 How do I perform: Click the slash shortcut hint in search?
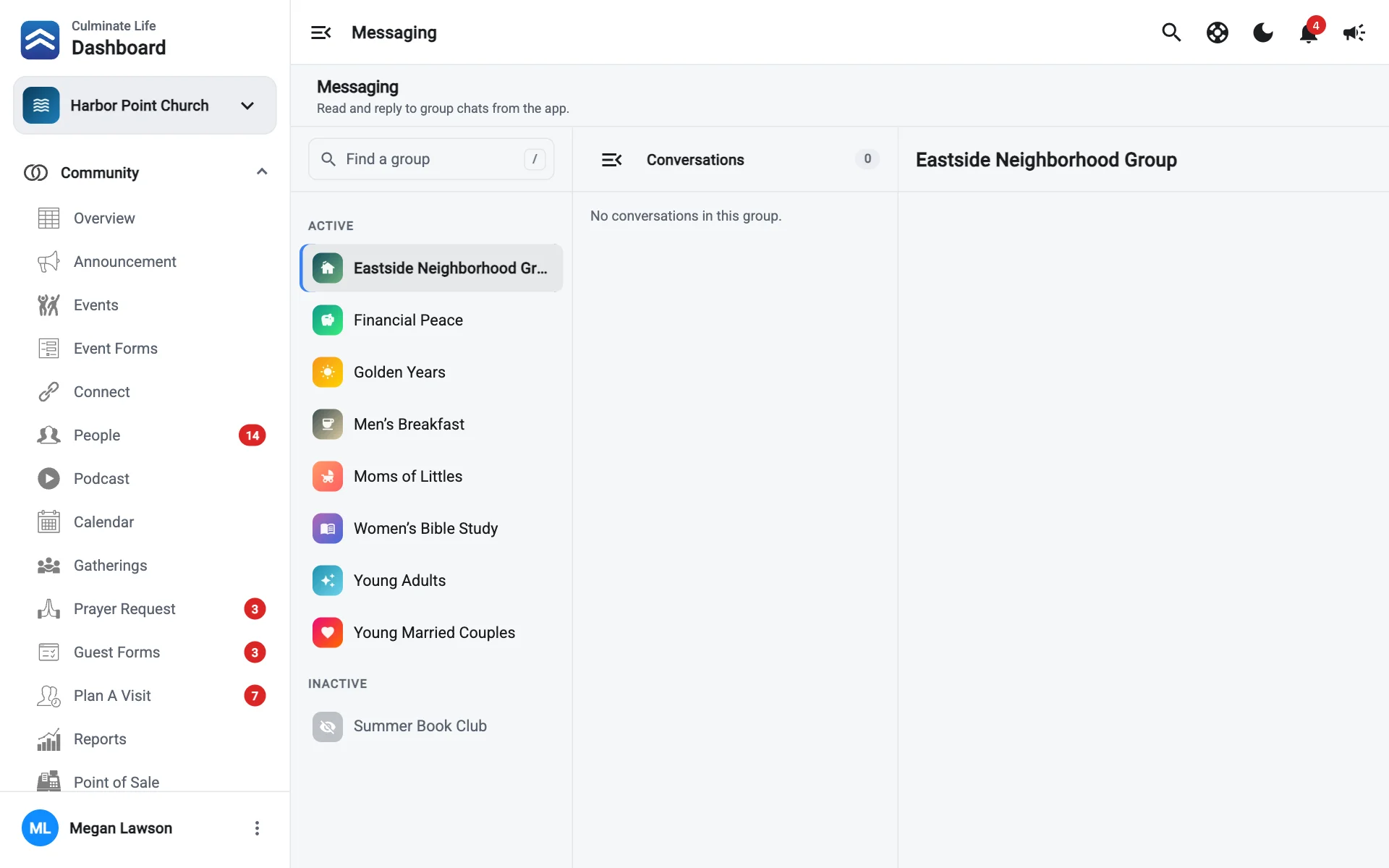pos(535,159)
